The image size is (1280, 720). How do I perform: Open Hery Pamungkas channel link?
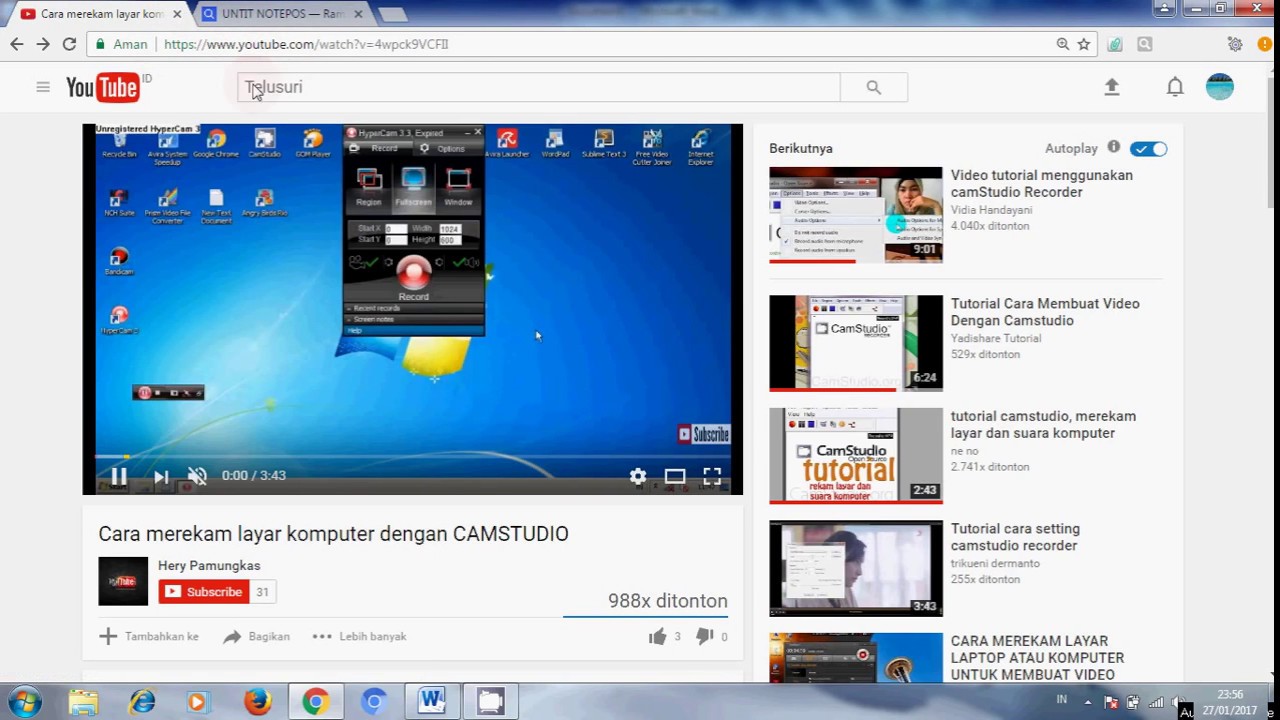tap(209, 565)
